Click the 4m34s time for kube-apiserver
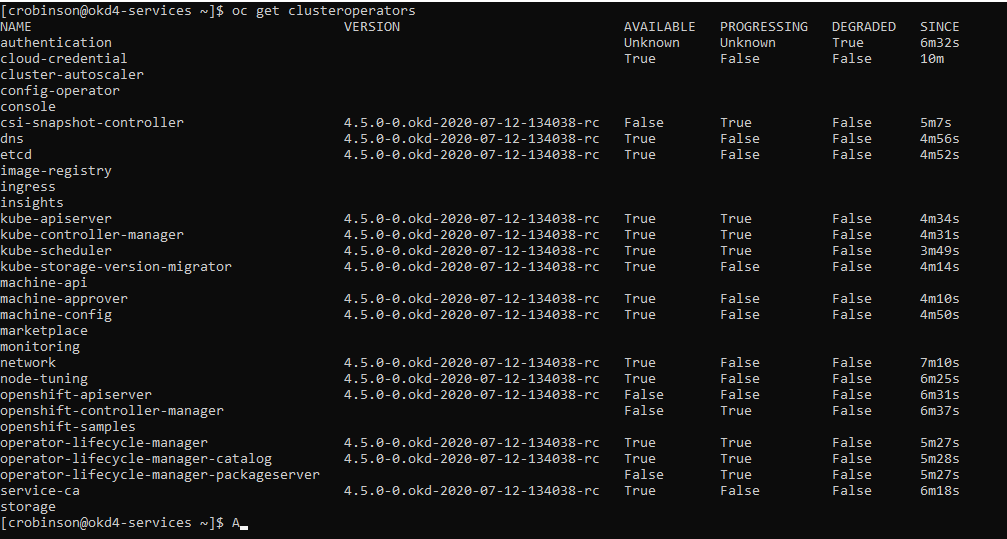This screenshot has height=539, width=1007. tap(940, 219)
